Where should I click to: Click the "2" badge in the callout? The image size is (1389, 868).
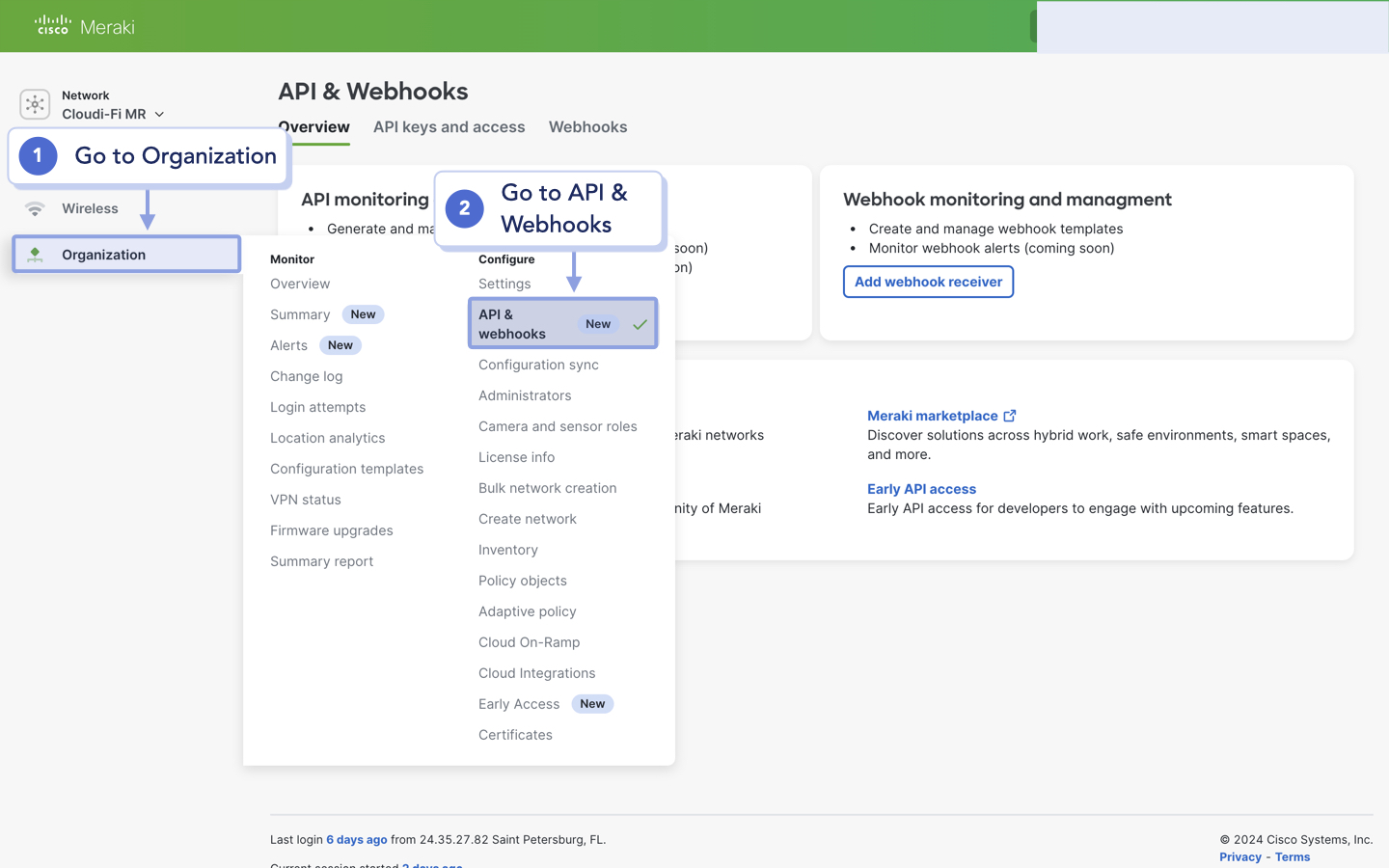[x=463, y=208]
